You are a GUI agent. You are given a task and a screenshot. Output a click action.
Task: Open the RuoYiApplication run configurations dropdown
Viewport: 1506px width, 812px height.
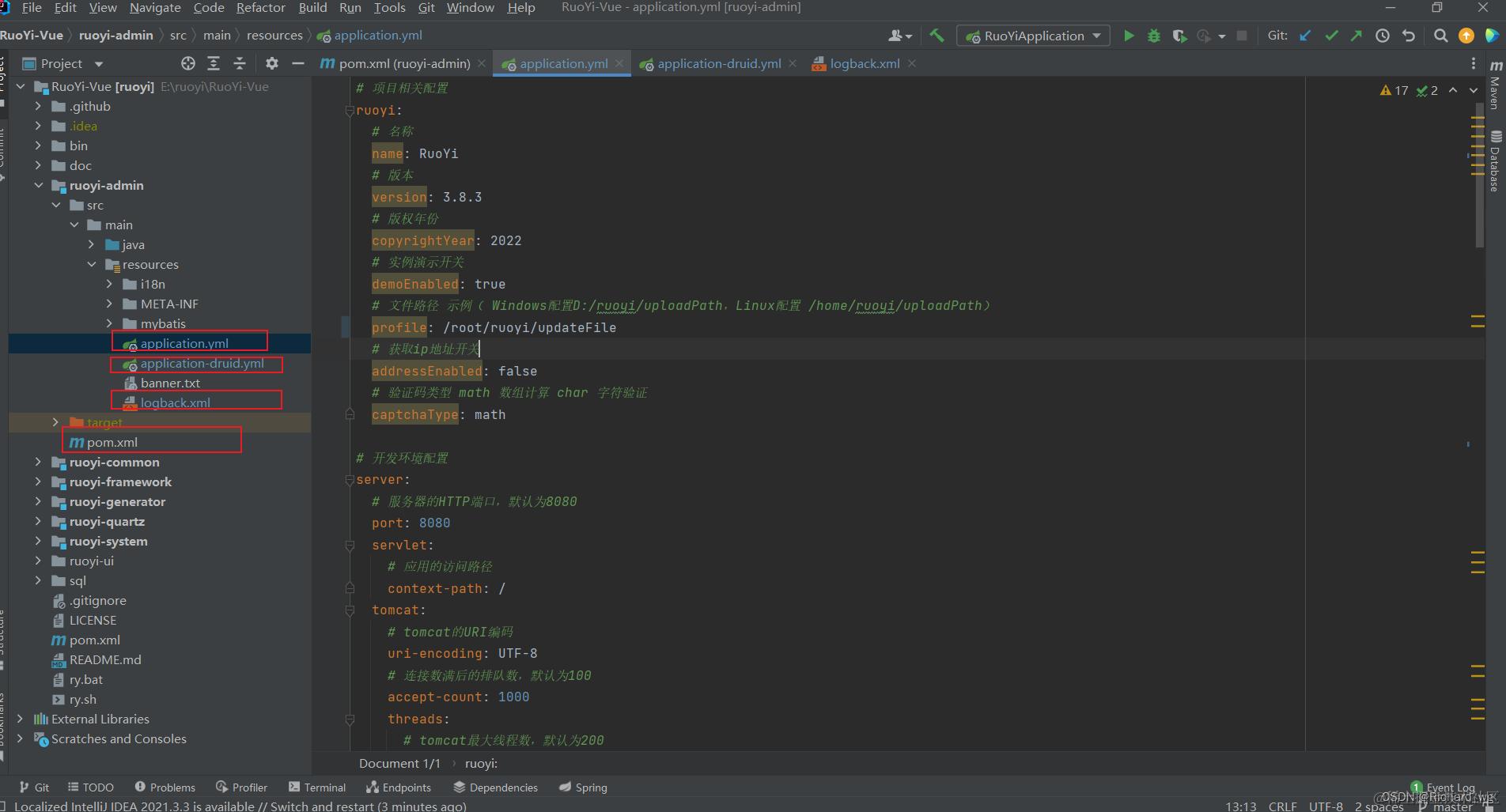pos(1096,36)
